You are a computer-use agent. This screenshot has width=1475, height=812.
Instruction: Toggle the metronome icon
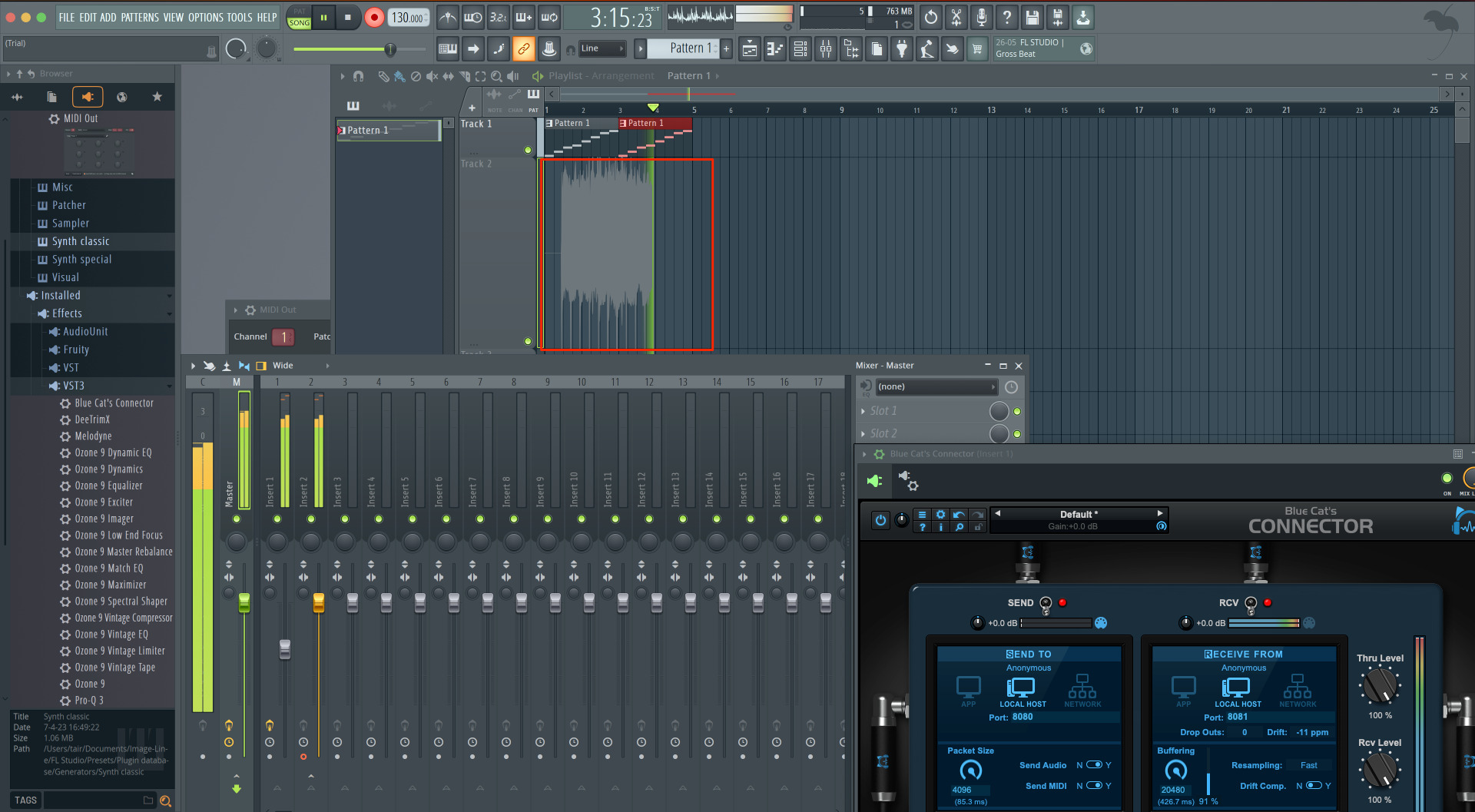pyautogui.click(x=448, y=17)
